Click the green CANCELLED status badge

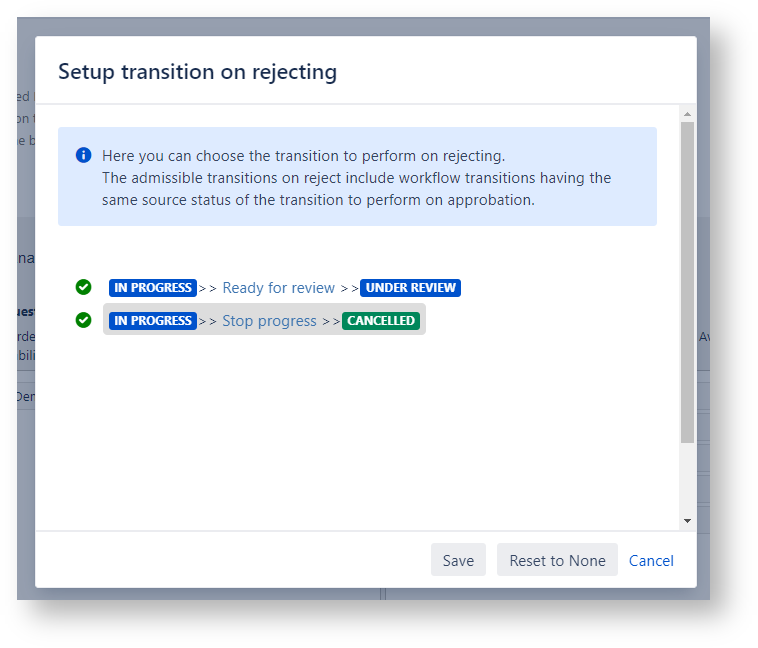pyautogui.click(x=381, y=321)
